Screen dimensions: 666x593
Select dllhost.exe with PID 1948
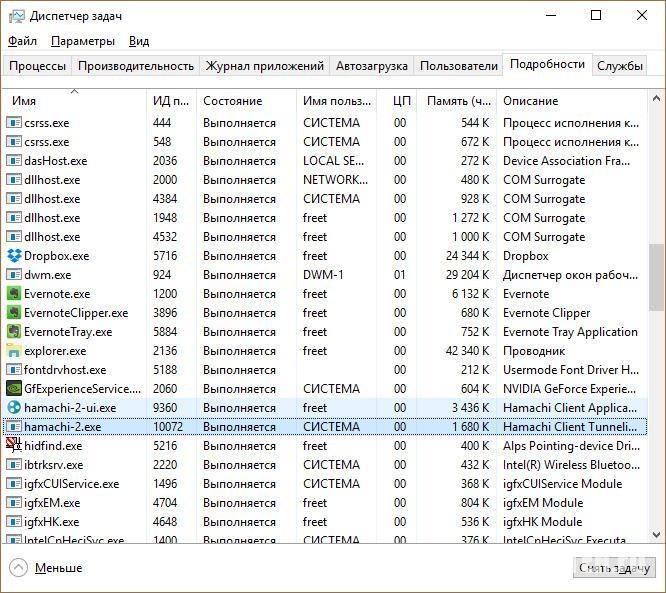click(325, 218)
